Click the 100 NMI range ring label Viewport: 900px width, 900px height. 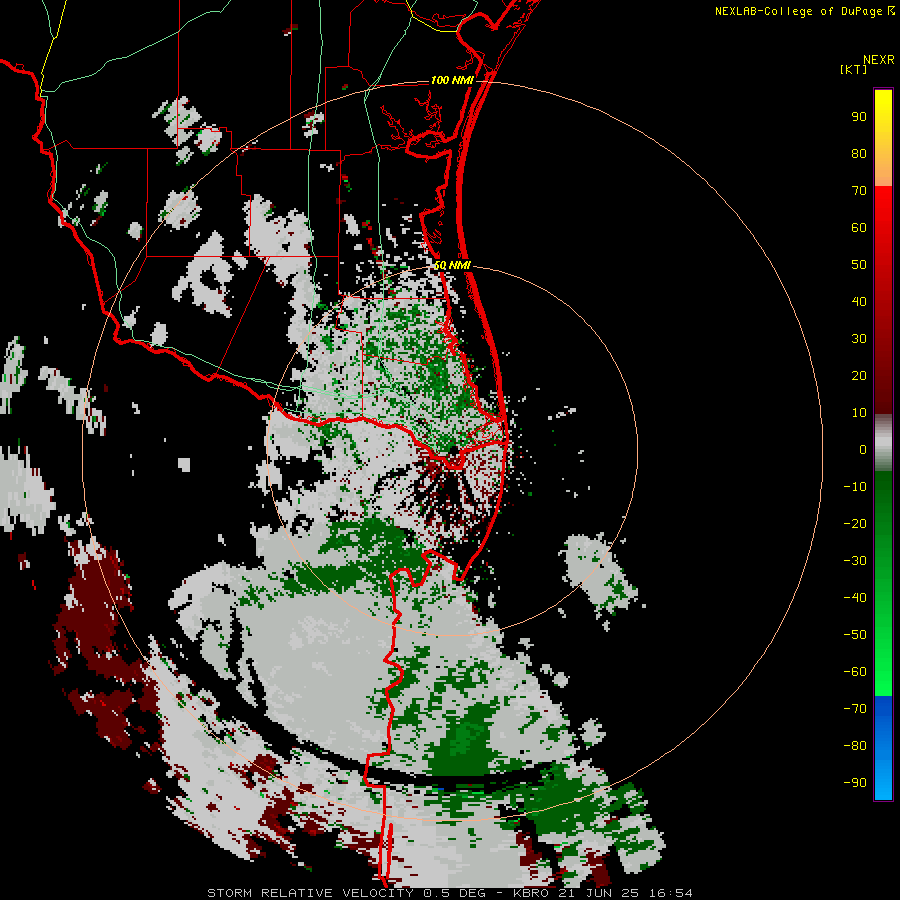click(452, 80)
